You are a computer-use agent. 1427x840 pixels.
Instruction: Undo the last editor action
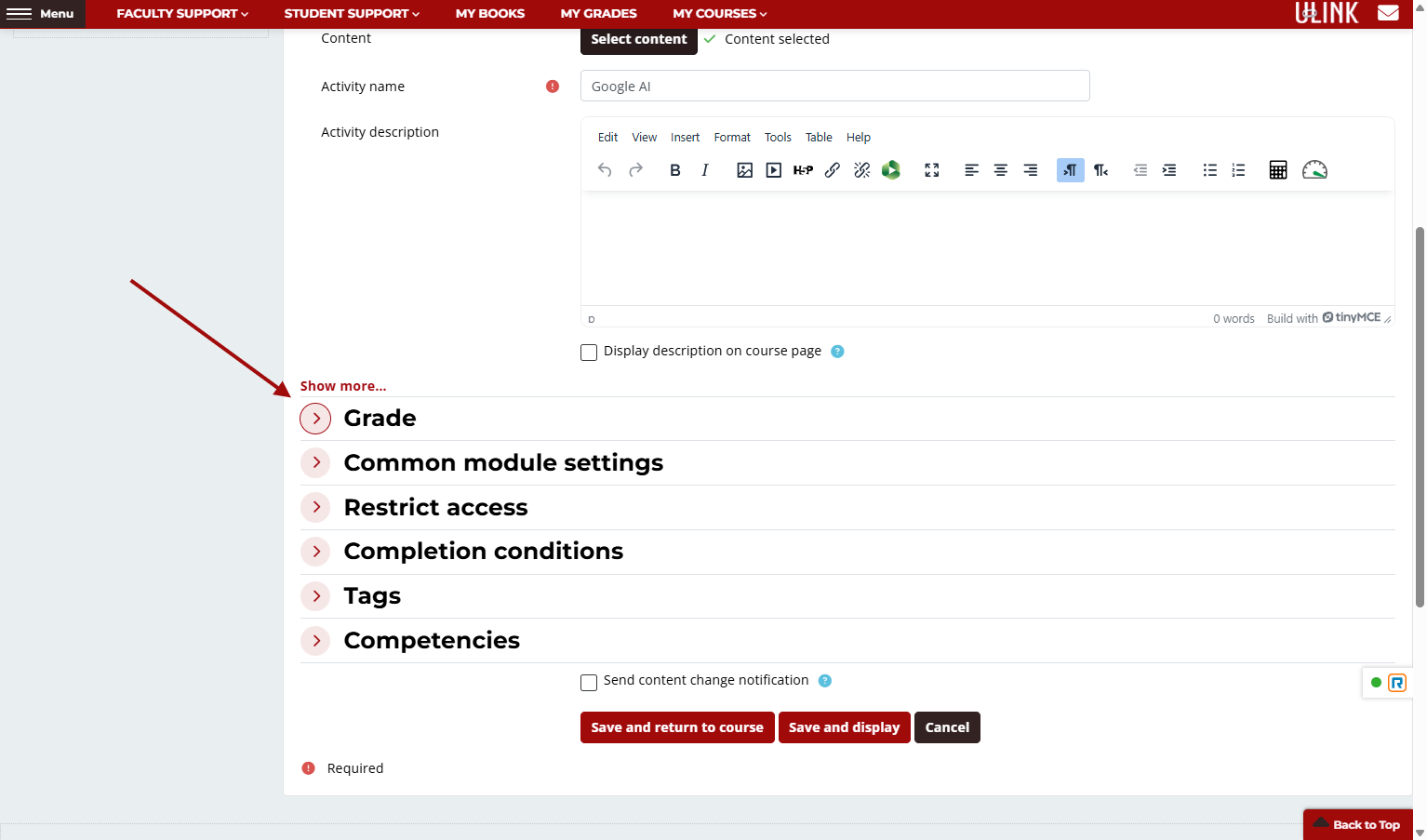click(605, 170)
